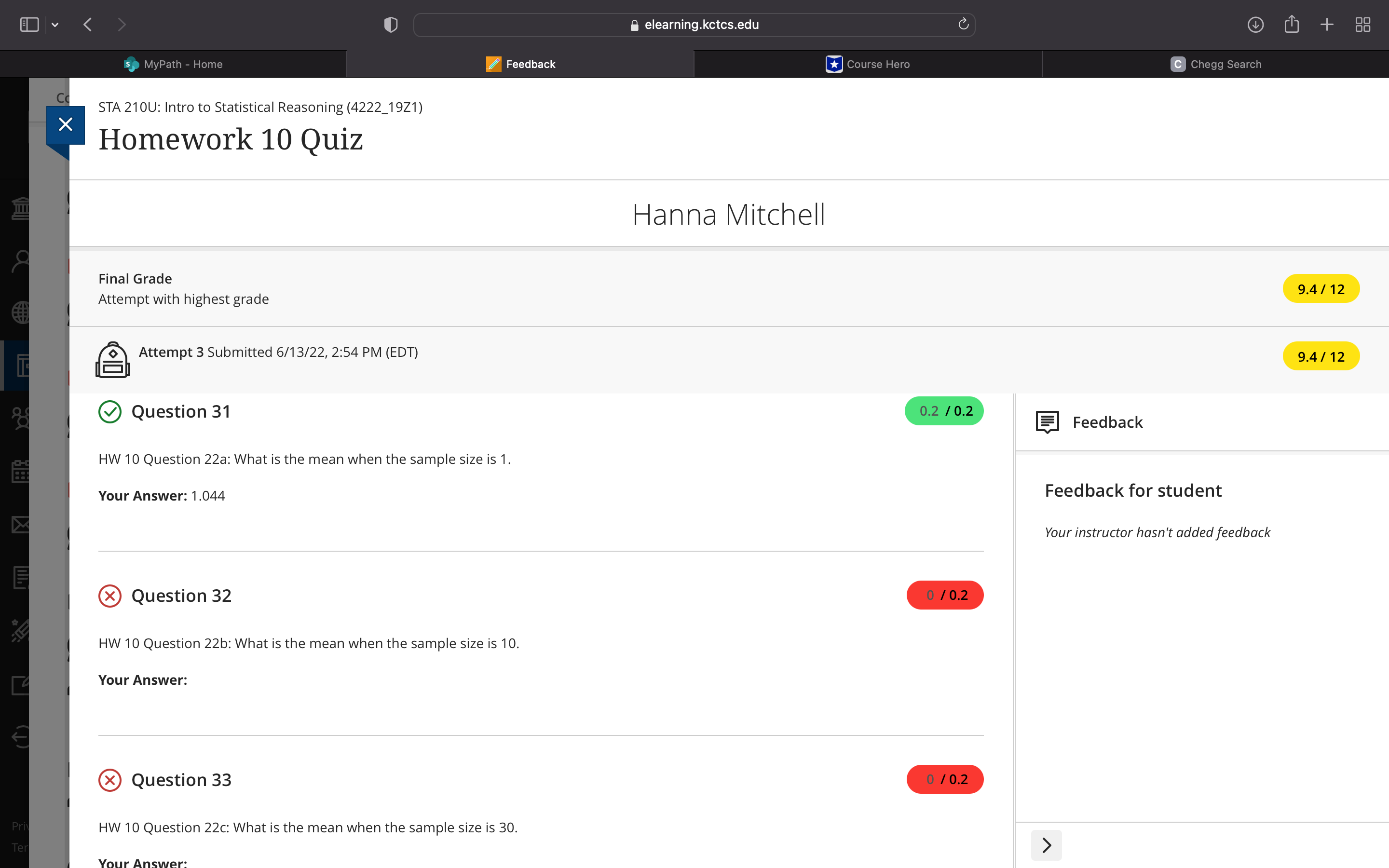Switch to the MyPath - Home tab
The width and height of the screenshot is (1389, 868).
[173, 64]
